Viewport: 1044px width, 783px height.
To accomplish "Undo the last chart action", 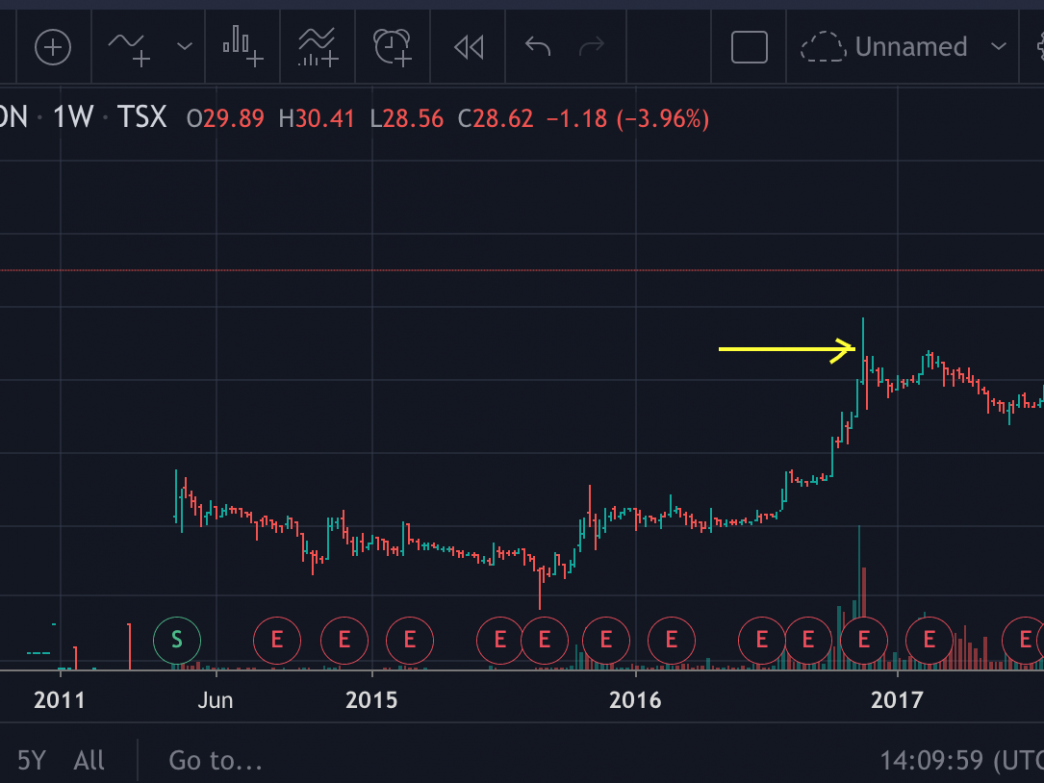I will tap(537, 47).
